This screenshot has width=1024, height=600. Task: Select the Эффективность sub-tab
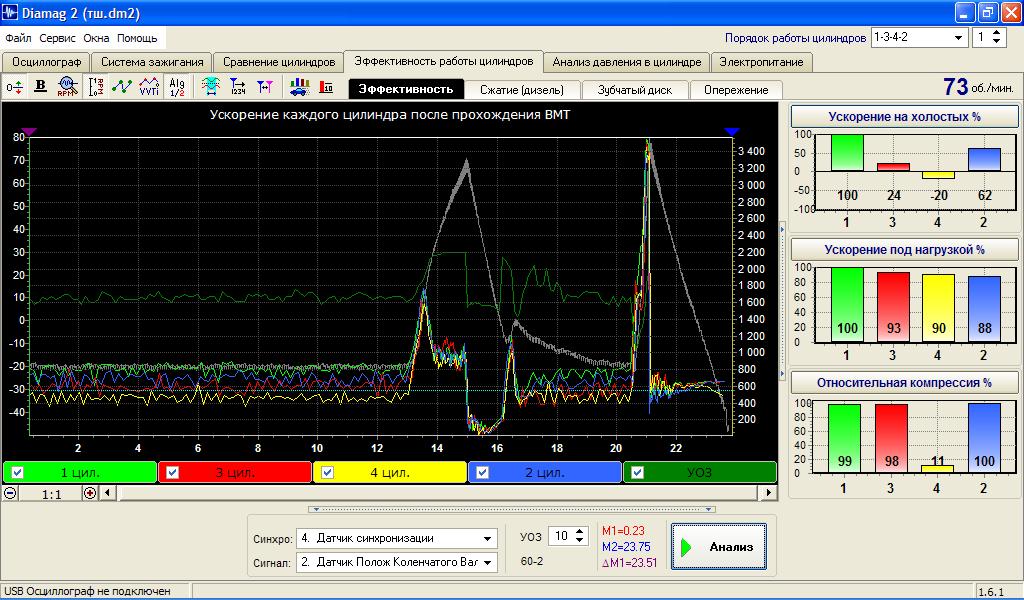point(406,89)
